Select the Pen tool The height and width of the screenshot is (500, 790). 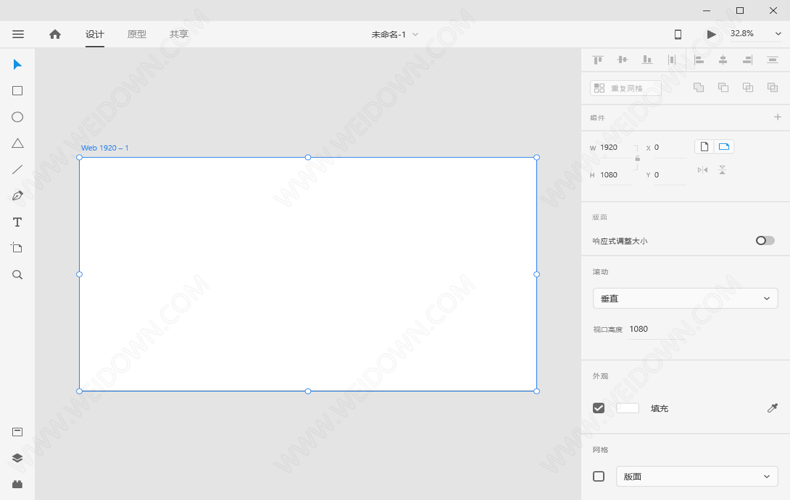click(18, 196)
